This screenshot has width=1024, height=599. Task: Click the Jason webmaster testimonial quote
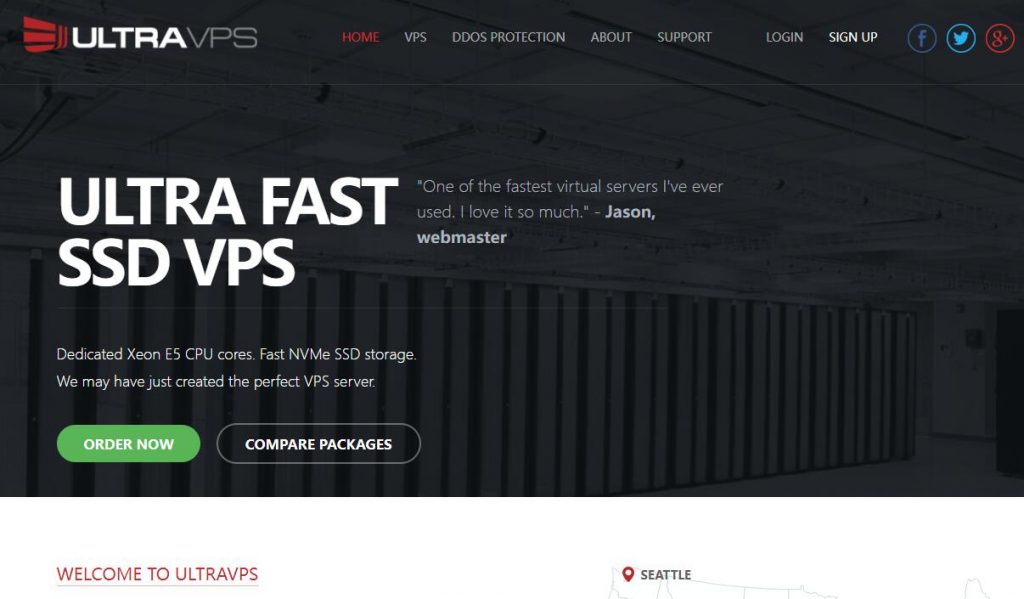pyautogui.click(x=570, y=212)
